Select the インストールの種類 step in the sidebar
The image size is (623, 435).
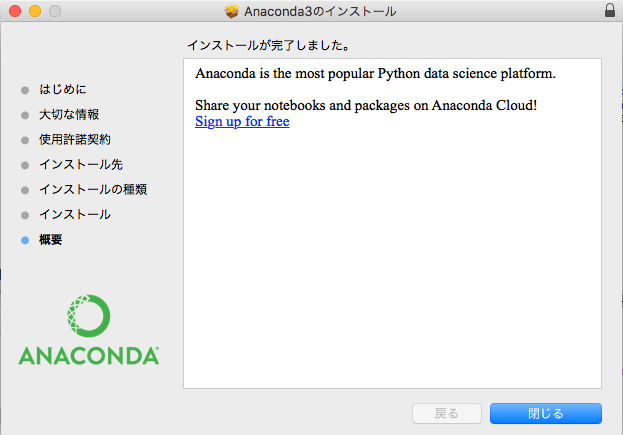pyautogui.click(x=92, y=190)
